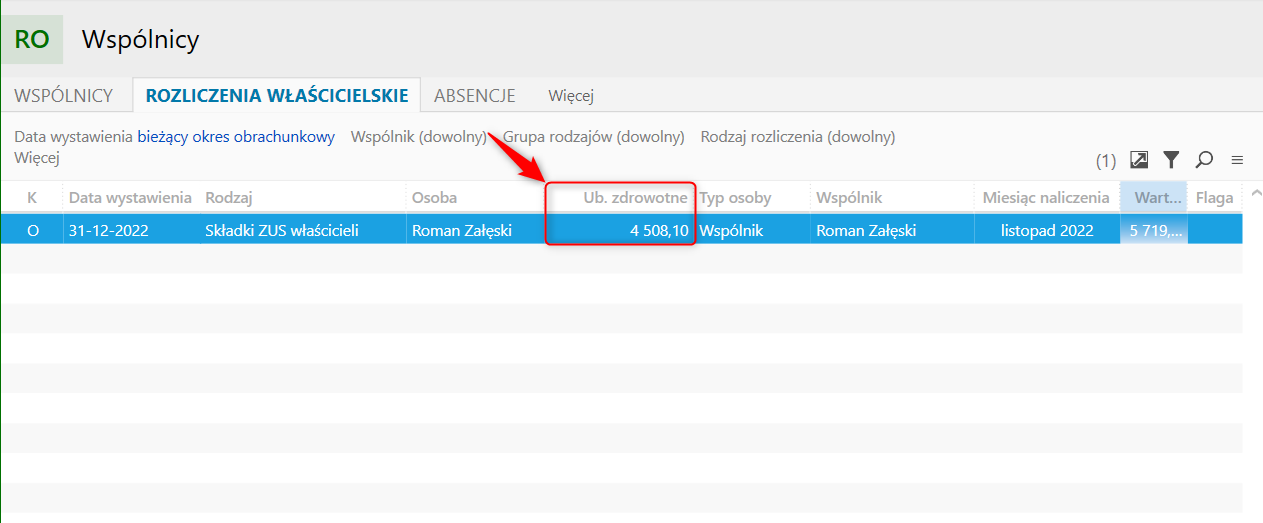Open the Grupa rodzajów (dowolny) filter
The height and width of the screenshot is (523, 1263).
[x=593, y=137]
